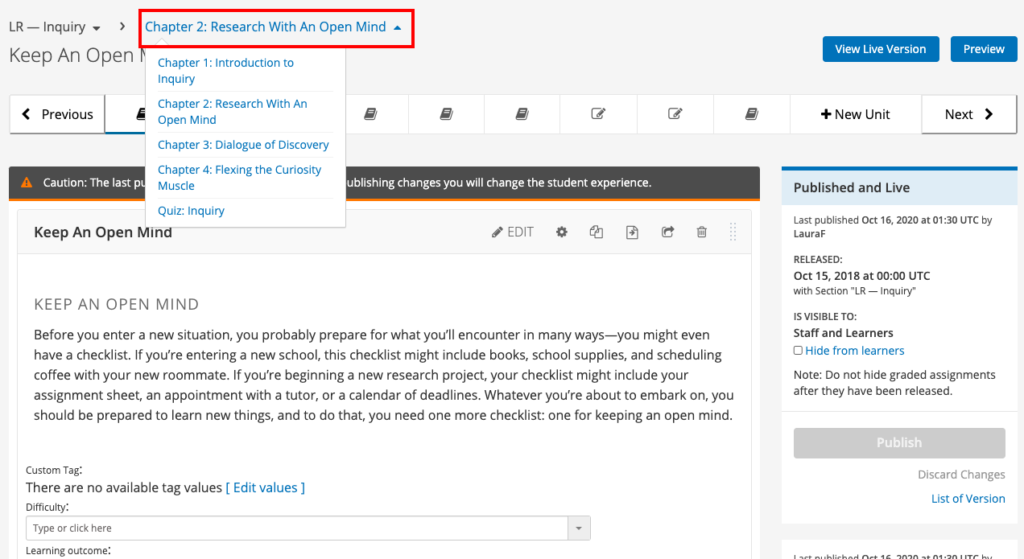Choose Chapter 2: Research With An Open Mind menu entry

click(x=232, y=112)
